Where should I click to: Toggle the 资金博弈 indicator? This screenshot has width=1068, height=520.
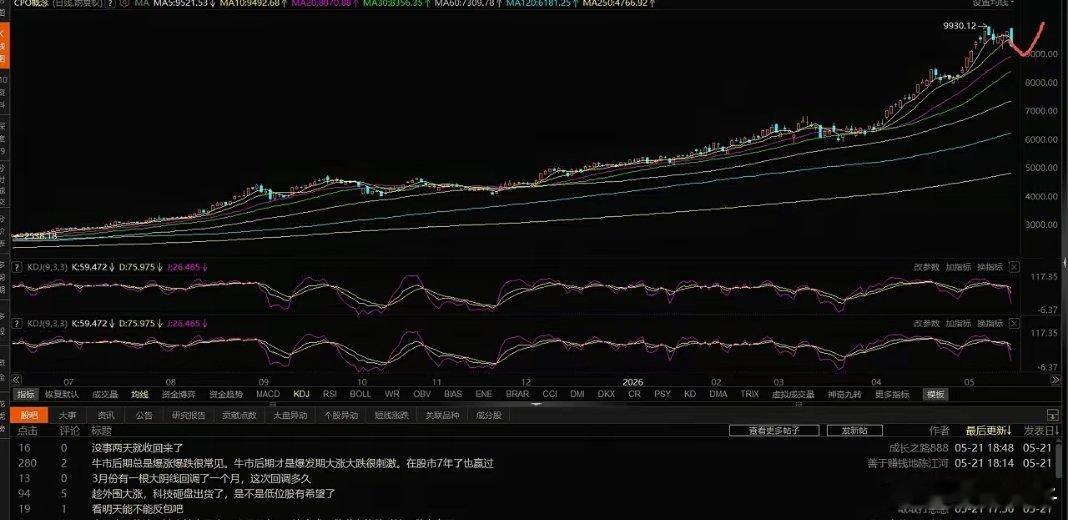click(x=178, y=394)
